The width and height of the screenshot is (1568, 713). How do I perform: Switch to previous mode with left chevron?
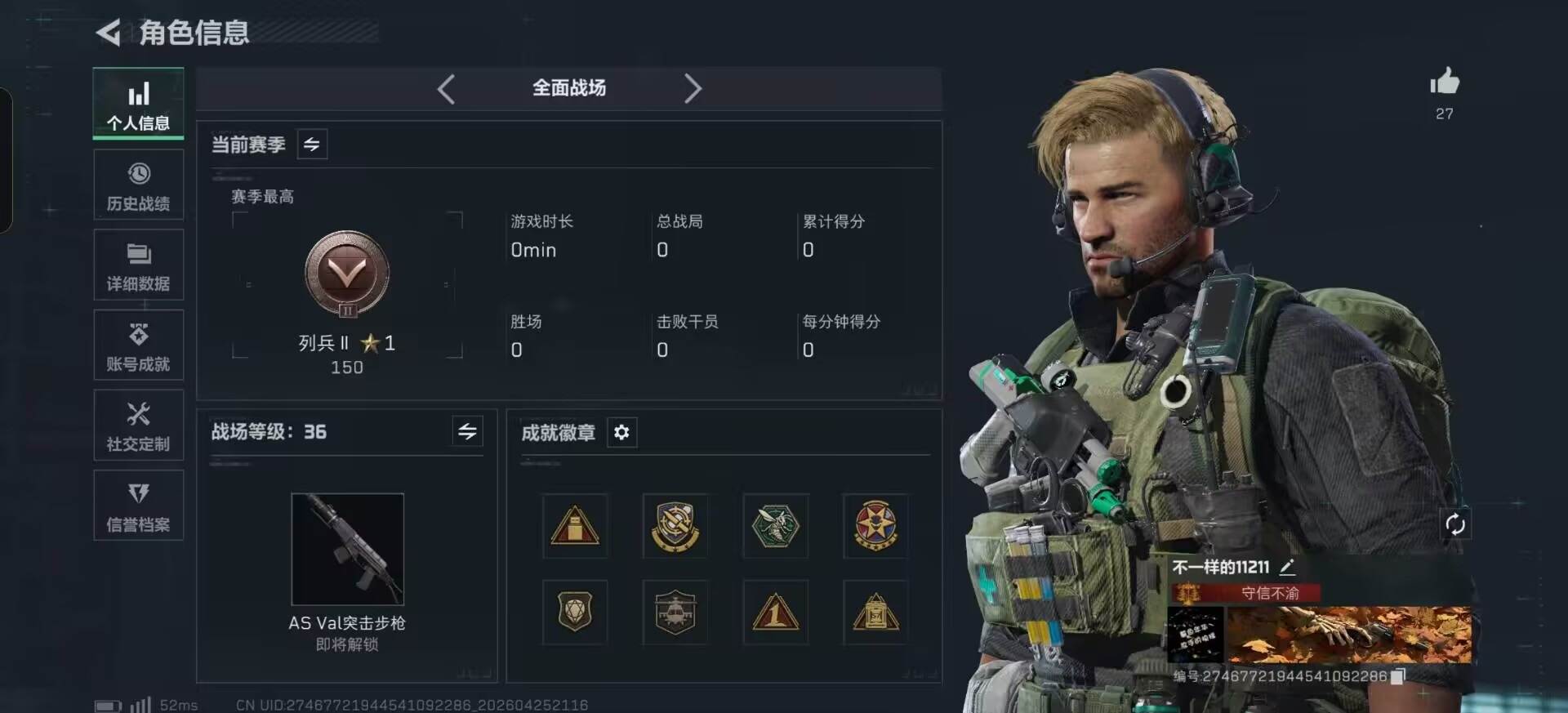(446, 88)
